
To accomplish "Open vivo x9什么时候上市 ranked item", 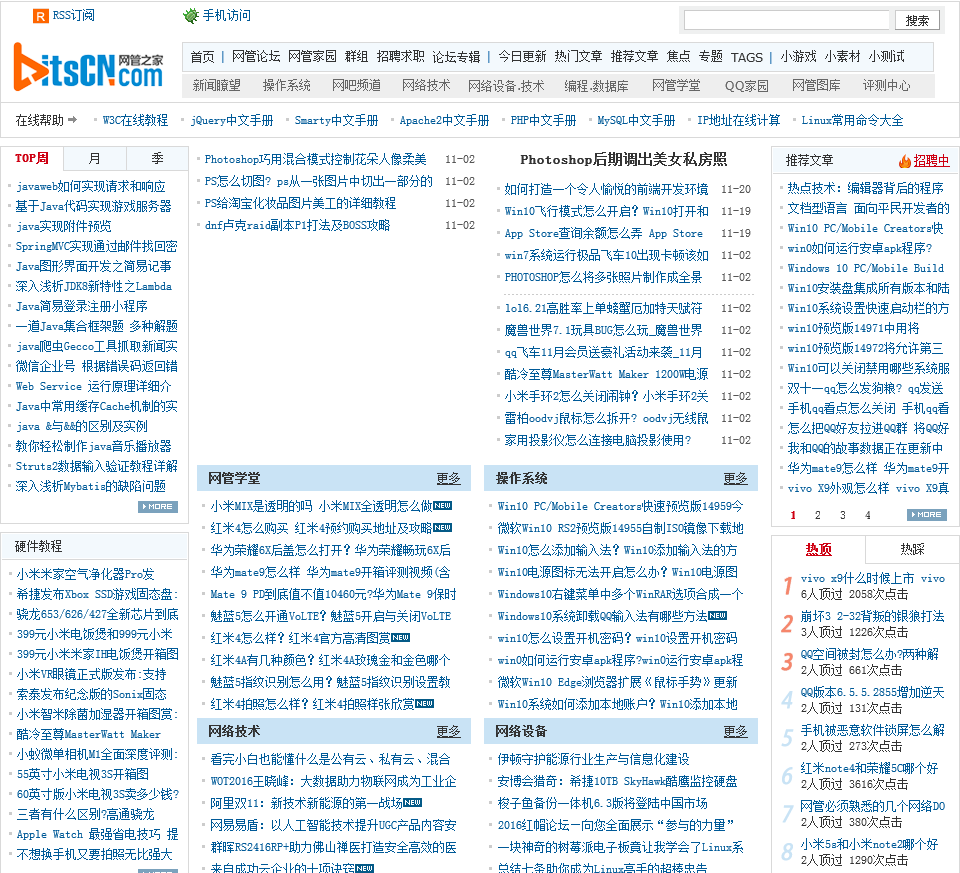I will click(872, 579).
